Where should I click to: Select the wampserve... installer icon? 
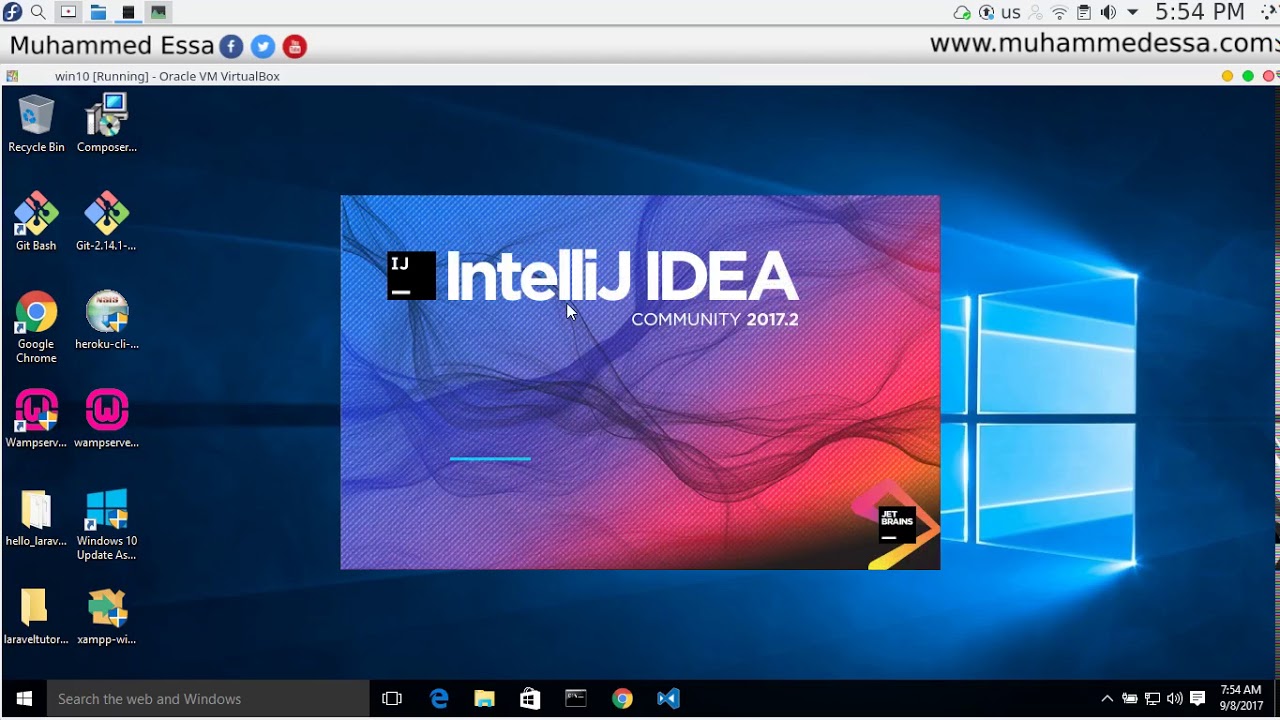[x=107, y=419]
